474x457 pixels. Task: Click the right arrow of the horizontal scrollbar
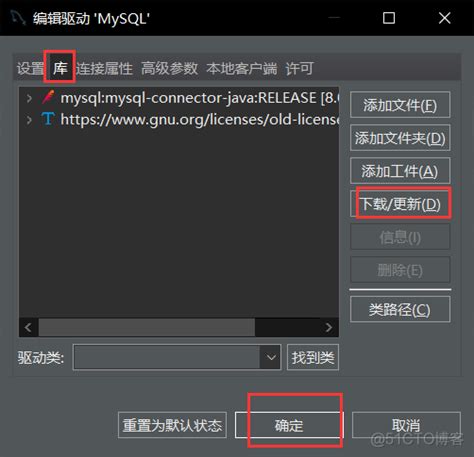tap(329, 327)
